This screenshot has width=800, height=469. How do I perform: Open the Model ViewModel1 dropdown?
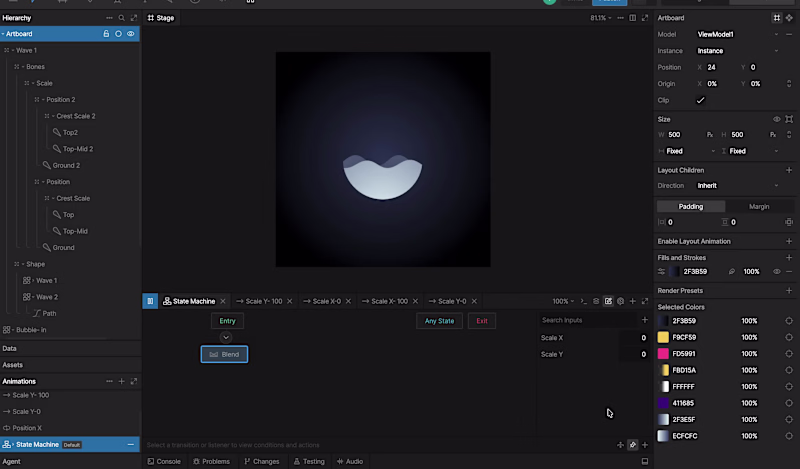click(x=738, y=34)
